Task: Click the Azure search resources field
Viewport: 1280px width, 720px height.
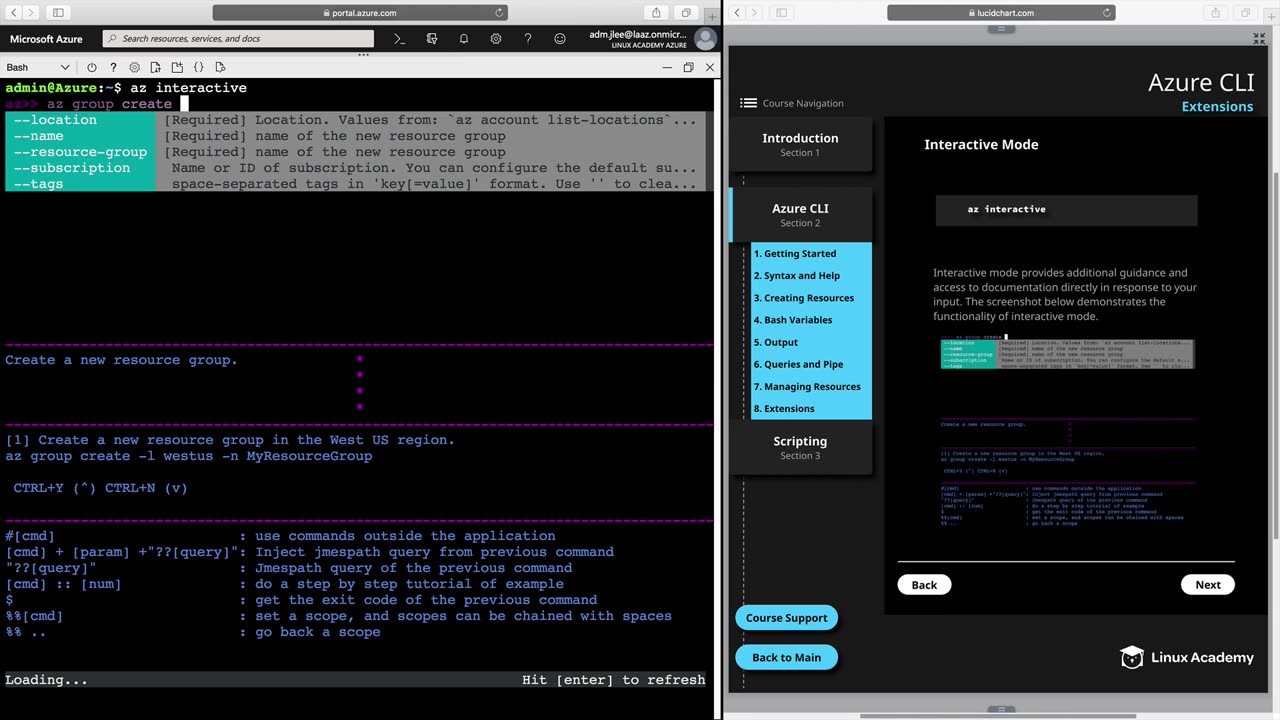Action: point(238,39)
